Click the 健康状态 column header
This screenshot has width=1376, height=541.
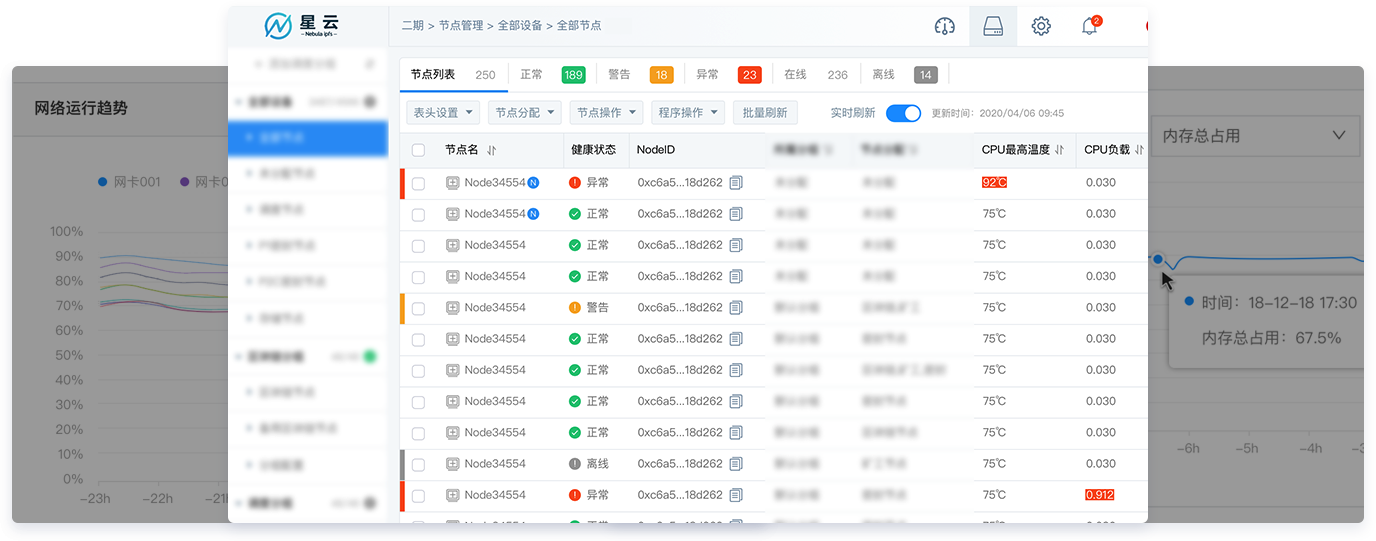[593, 150]
